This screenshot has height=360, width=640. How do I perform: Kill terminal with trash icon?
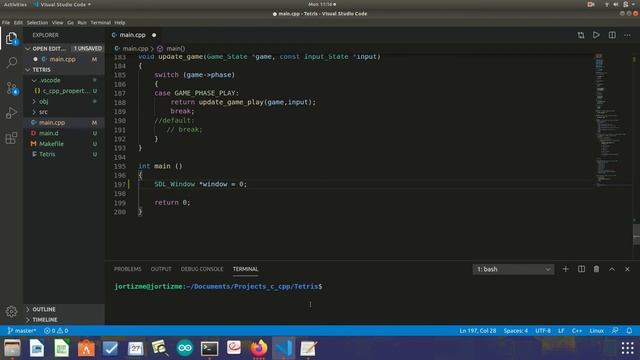click(596, 269)
